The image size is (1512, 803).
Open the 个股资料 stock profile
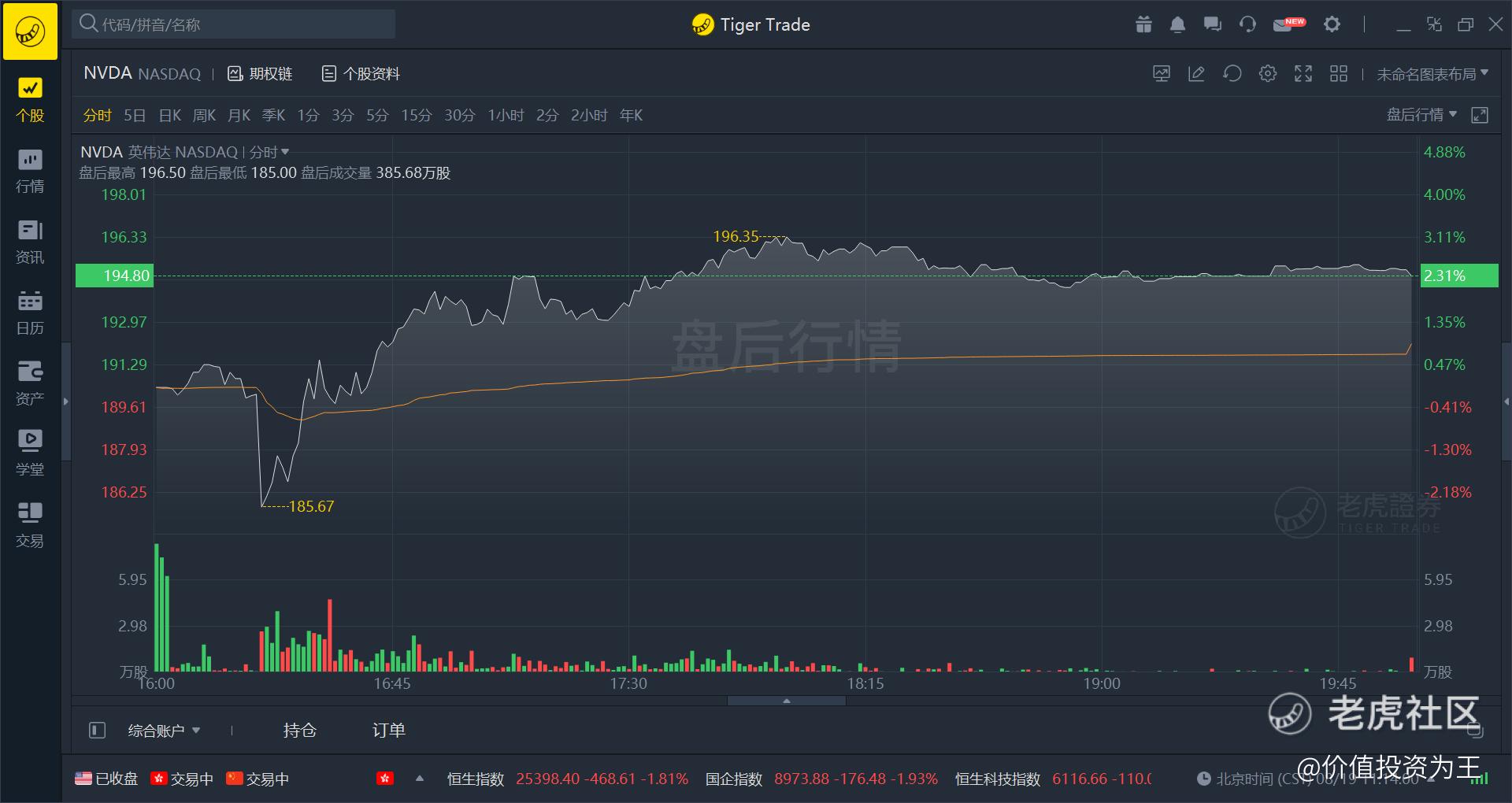[x=361, y=73]
